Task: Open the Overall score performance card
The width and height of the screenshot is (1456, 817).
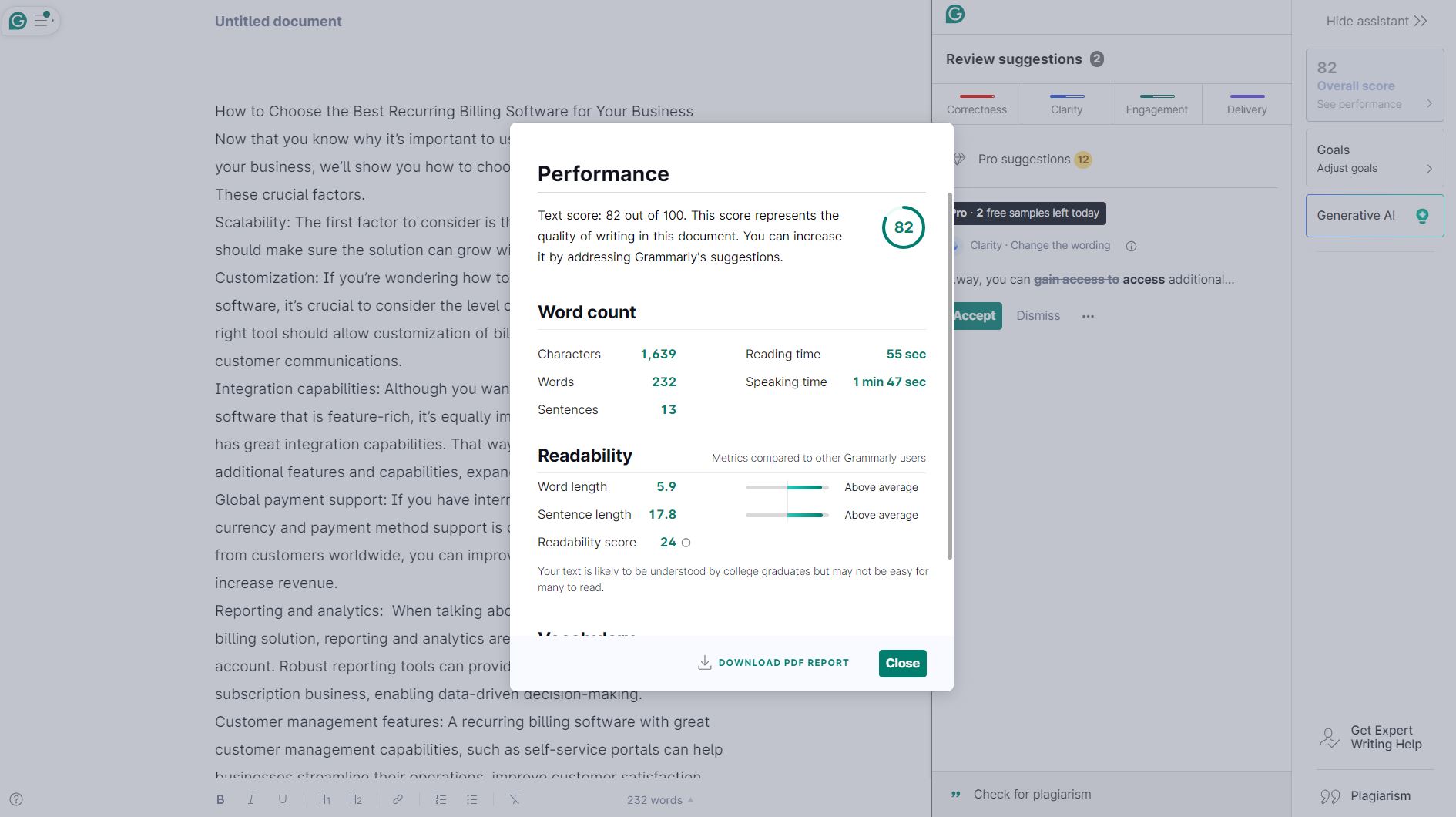Action: (1374, 85)
